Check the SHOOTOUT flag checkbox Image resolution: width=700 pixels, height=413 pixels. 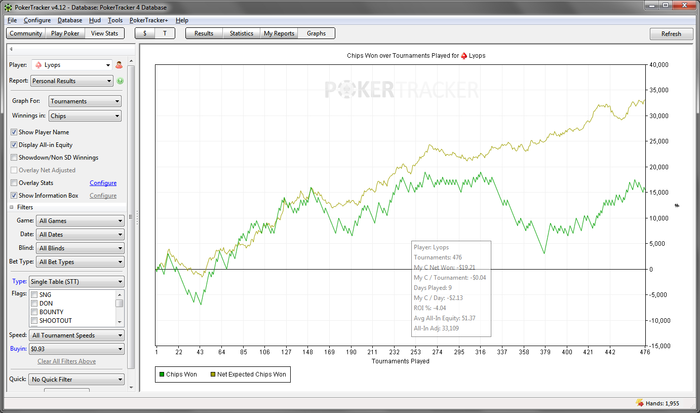(34, 321)
